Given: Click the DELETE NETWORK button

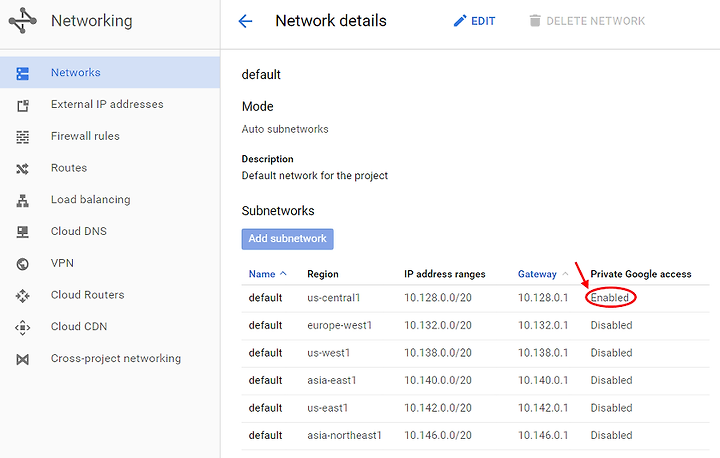Looking at the screenshot, I should click(587, 21).
